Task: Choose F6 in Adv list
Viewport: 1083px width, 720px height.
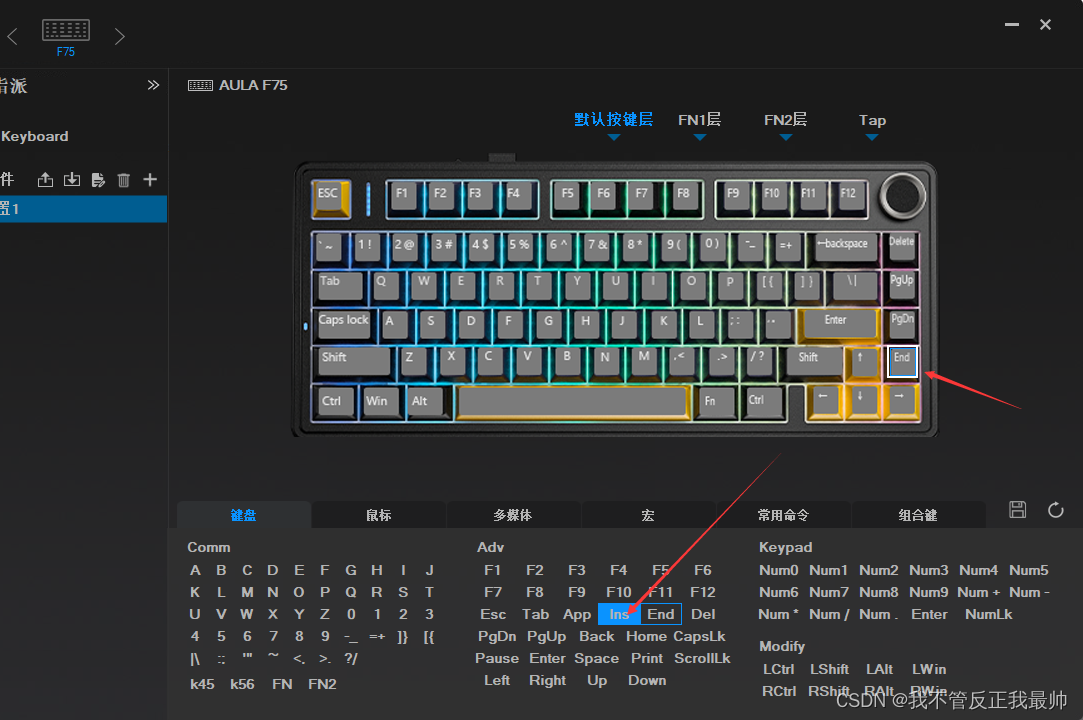Action: click(703, 570)
